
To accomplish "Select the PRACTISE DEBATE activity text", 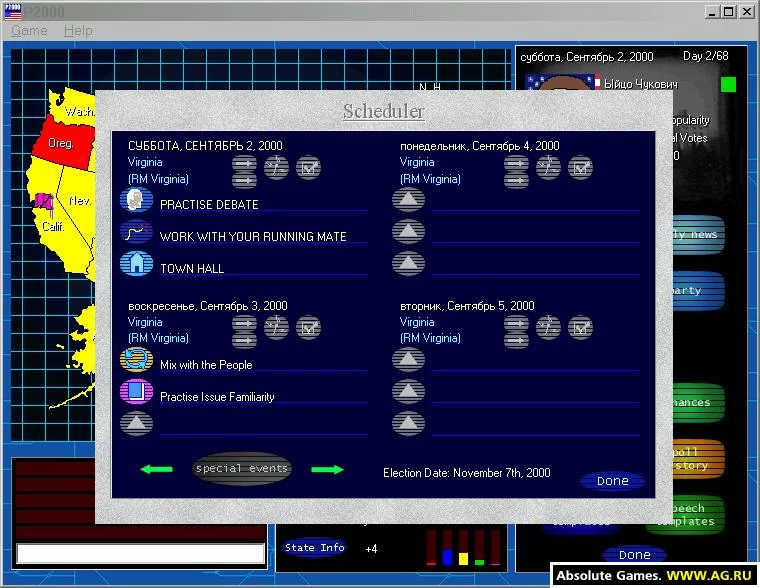I will 209,205.
